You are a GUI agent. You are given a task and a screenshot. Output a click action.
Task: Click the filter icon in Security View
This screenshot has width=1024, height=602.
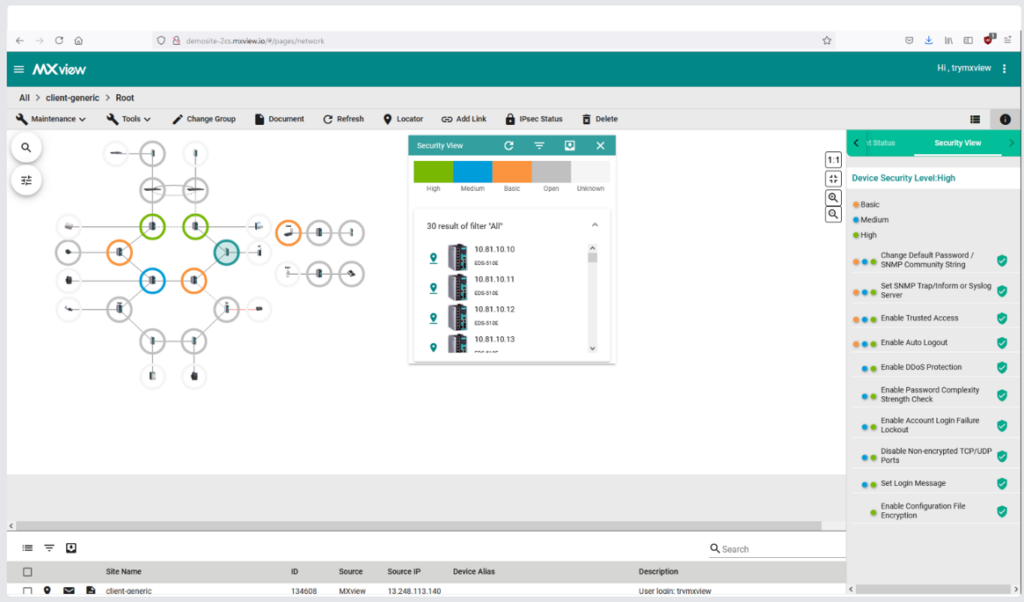[539, 146]
